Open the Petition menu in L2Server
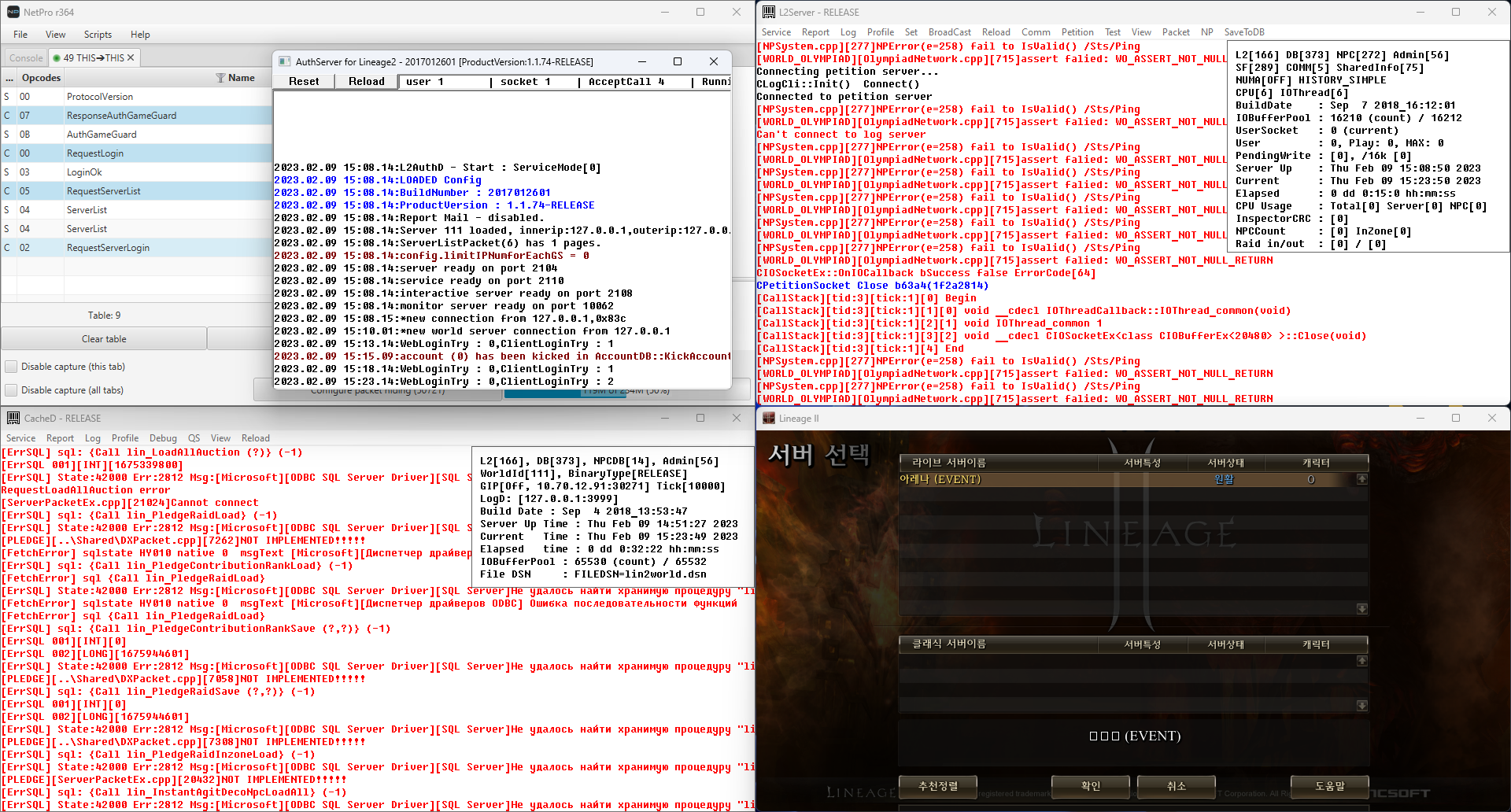The image size is (1511, 812). point(1077,32)
